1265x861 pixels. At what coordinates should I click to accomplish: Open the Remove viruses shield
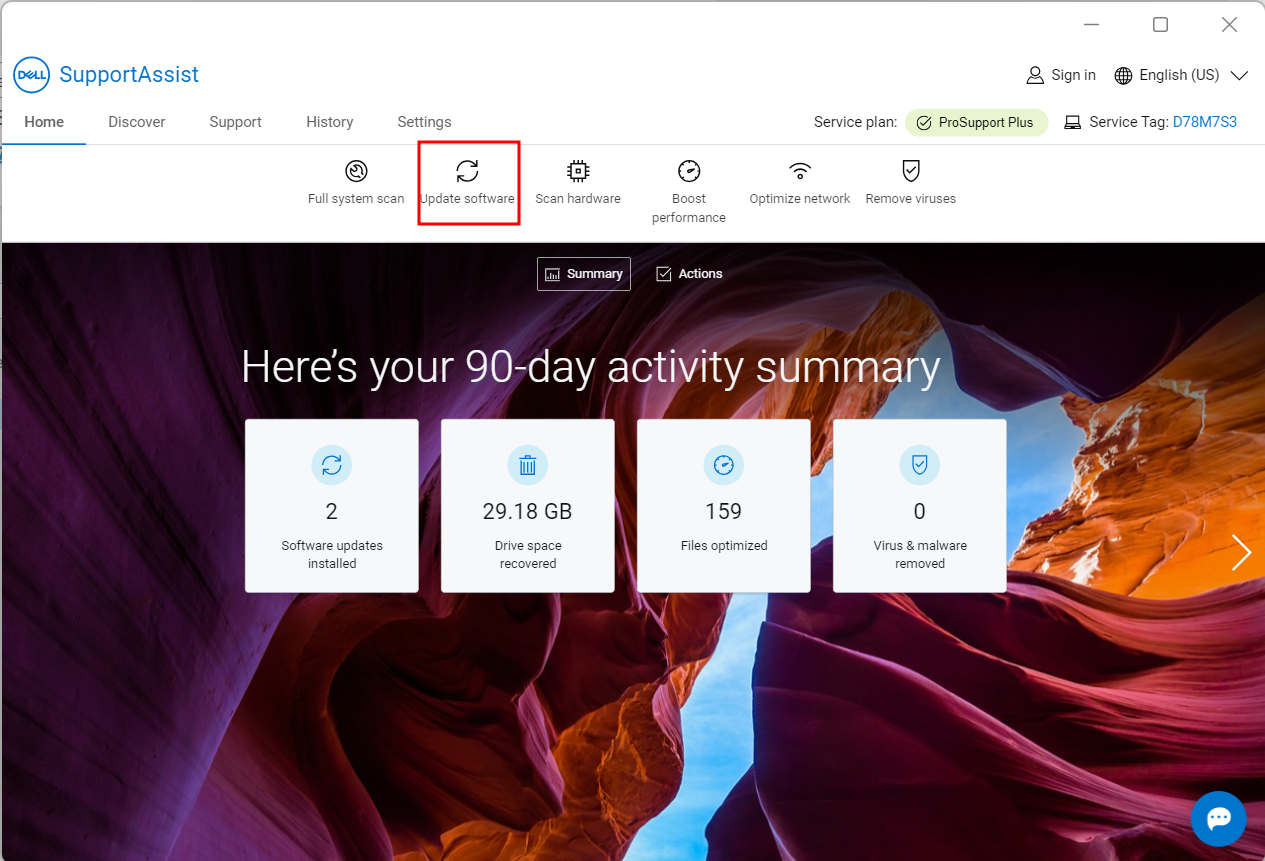click(911, 171)
